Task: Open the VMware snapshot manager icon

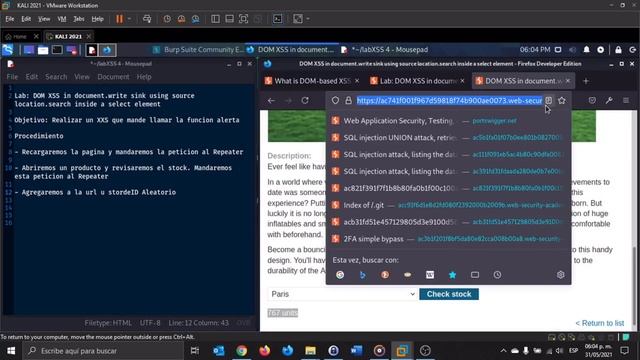Action: pos(196,19)
